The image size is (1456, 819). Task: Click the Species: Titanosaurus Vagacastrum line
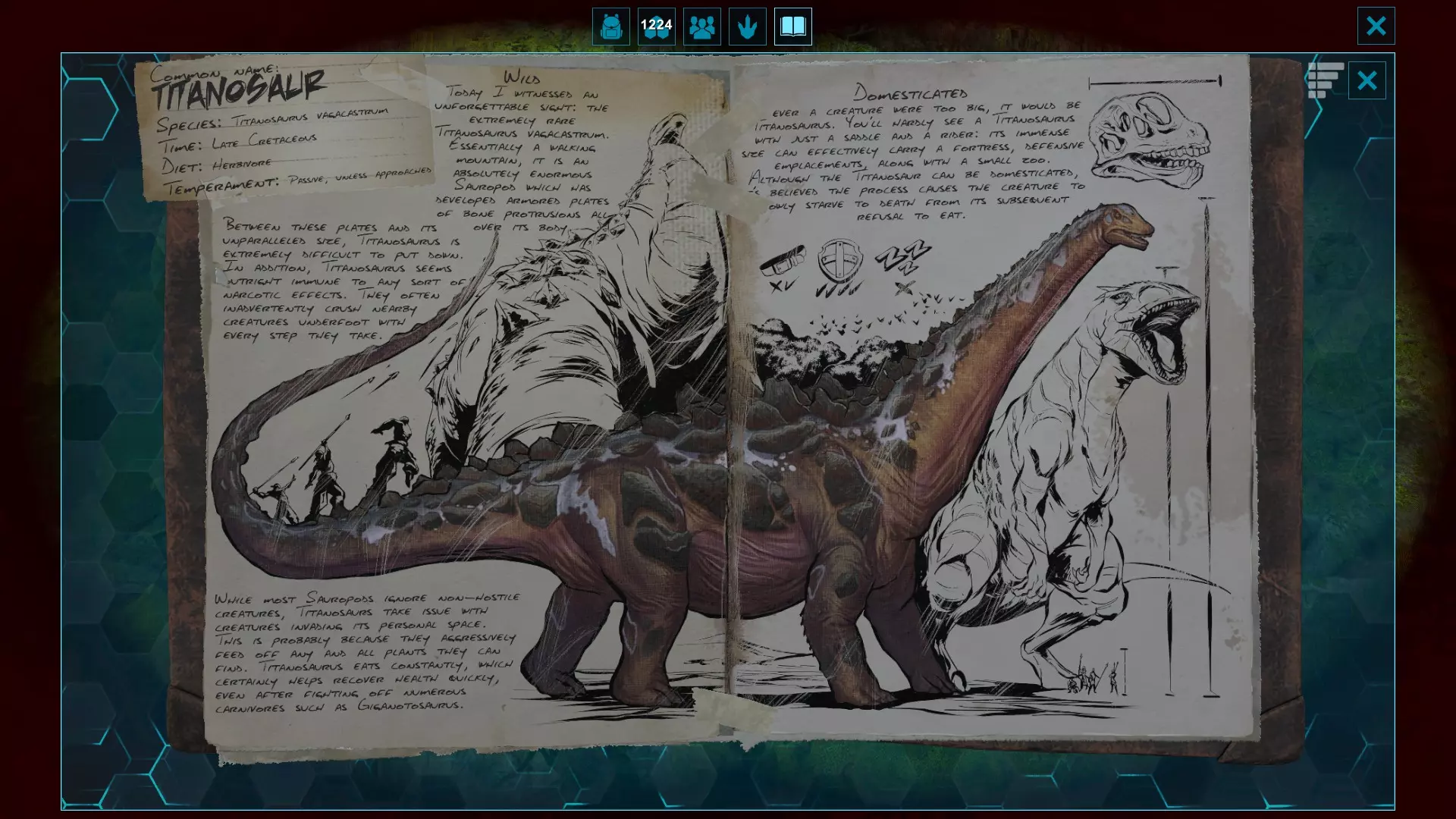click(x=273, y=120)
